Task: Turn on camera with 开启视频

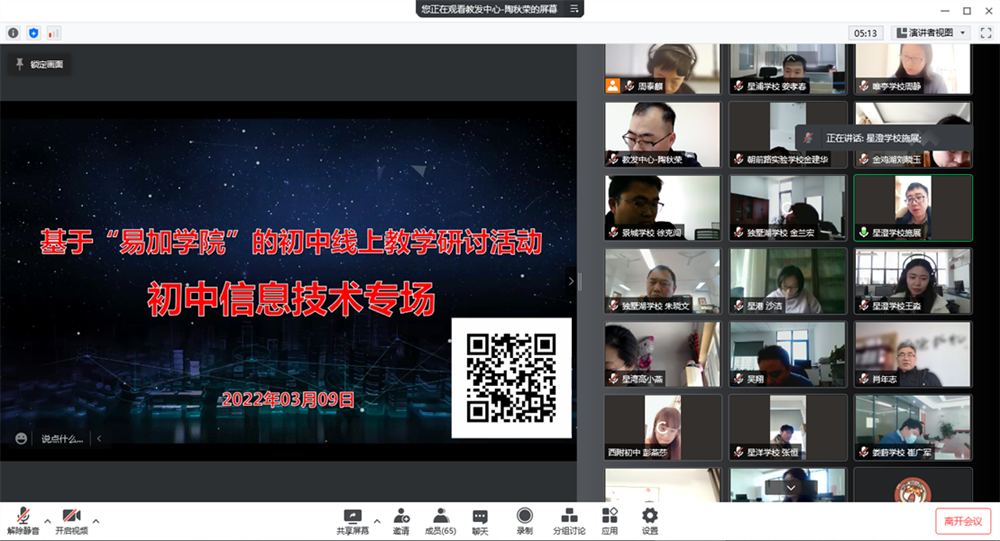Action: point(71,521)
